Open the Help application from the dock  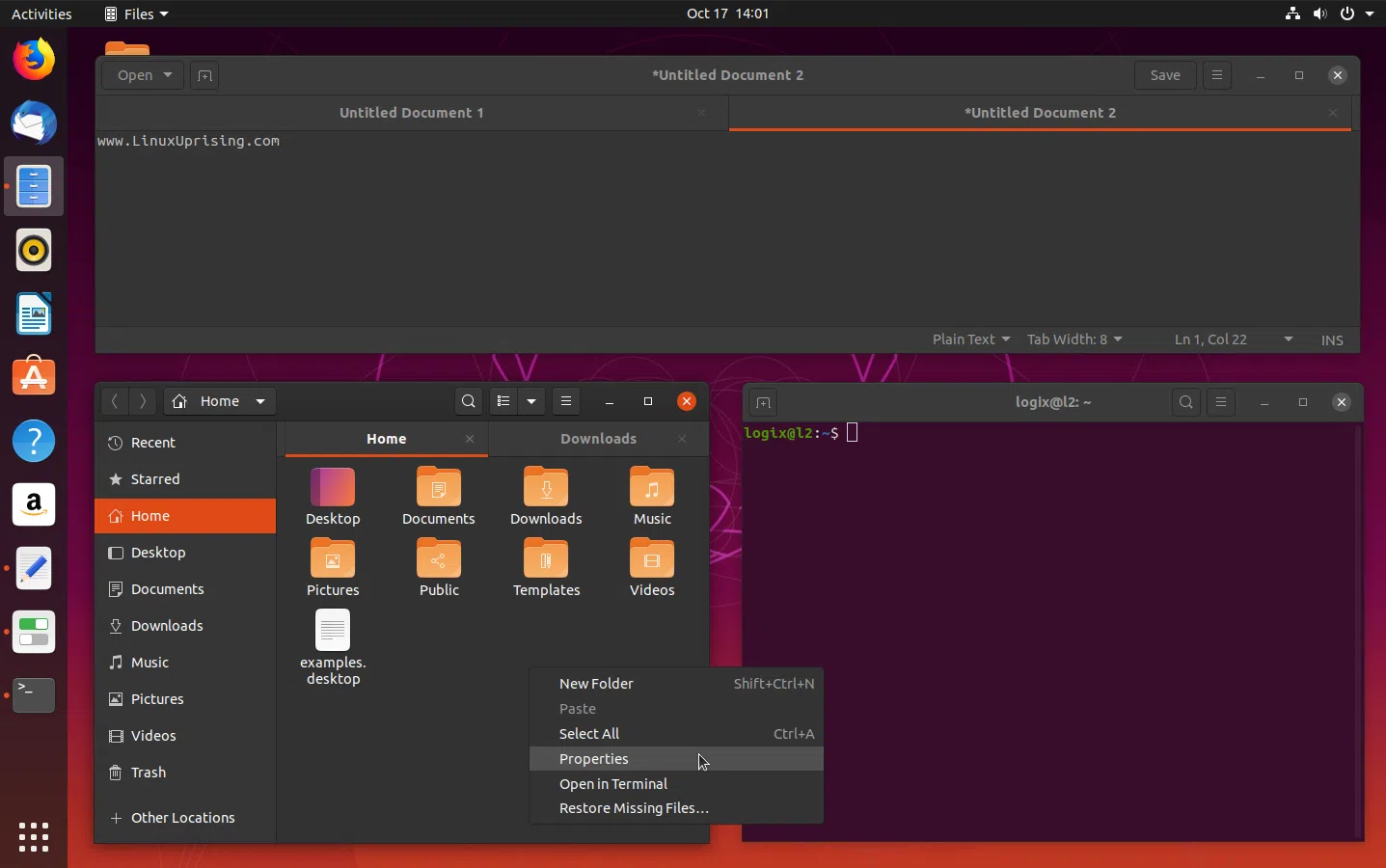34,441
